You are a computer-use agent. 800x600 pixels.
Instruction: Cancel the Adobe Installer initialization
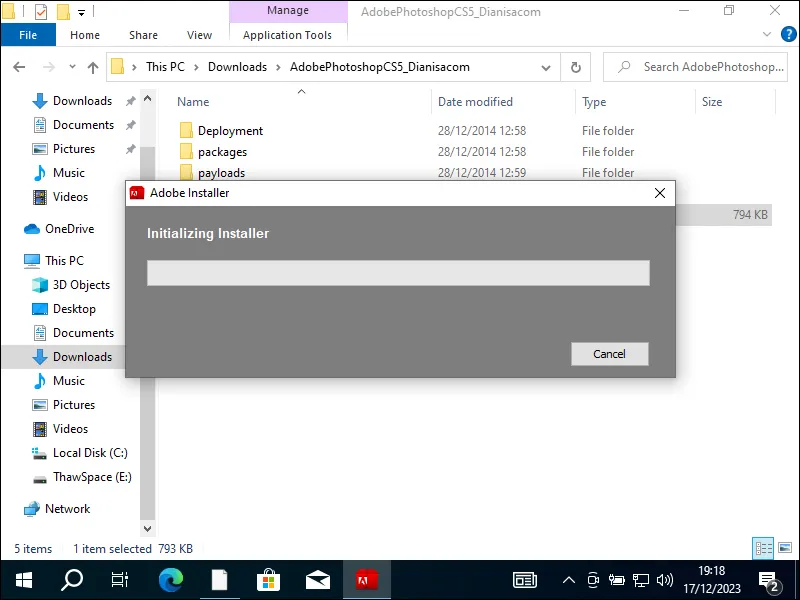pos(609,354)
